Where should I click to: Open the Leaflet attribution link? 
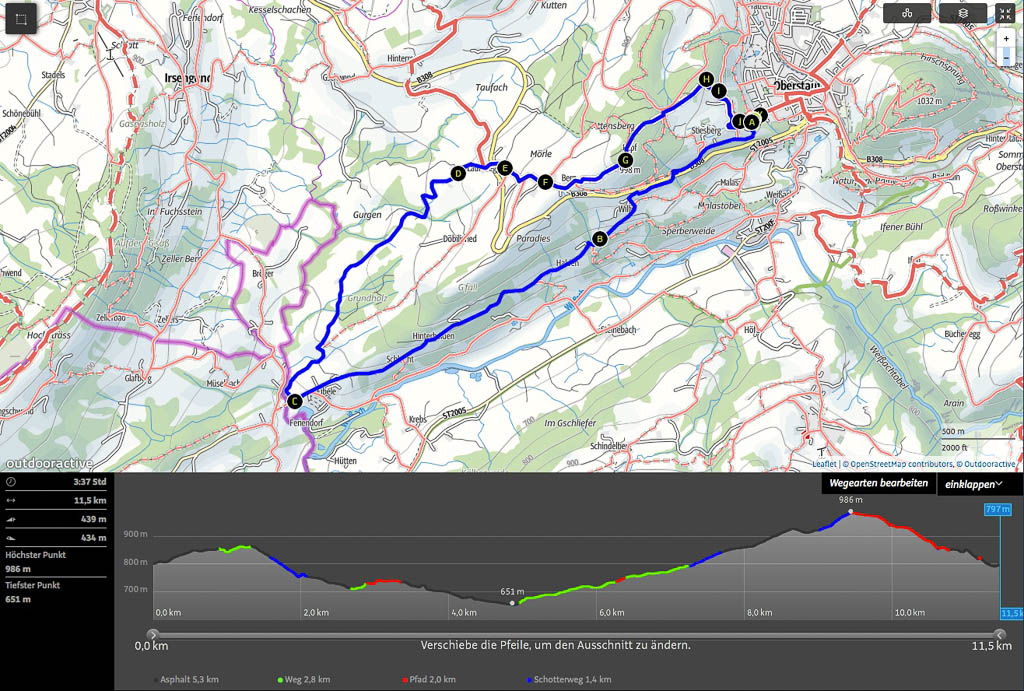point(824,464)
